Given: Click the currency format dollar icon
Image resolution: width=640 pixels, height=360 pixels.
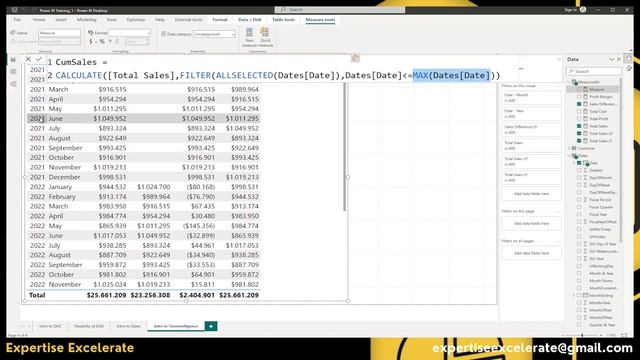Looking at the screenshot, I should pos(91,42).
